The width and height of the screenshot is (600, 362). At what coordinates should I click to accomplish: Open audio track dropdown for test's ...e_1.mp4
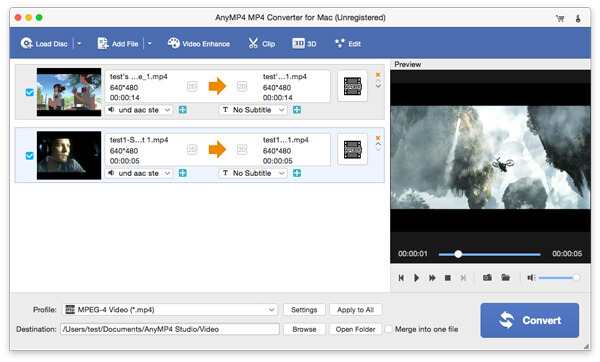[139, 110]
